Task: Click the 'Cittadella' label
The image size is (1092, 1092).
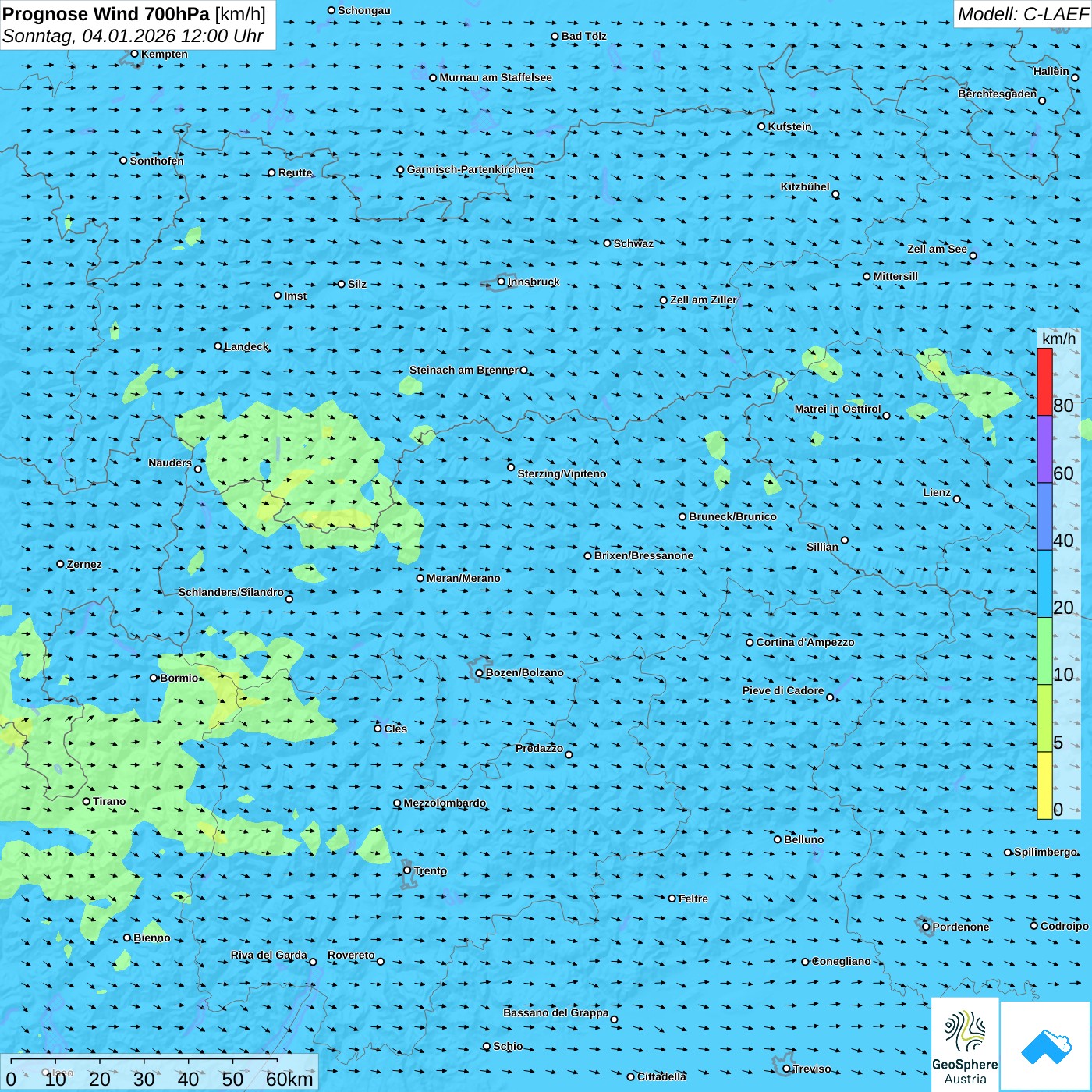Action: (661, 1076)
